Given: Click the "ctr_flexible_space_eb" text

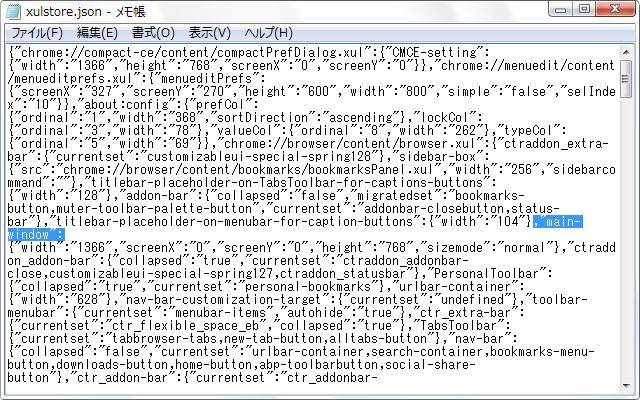Looking at the screenshot, I should pos(185,326).
